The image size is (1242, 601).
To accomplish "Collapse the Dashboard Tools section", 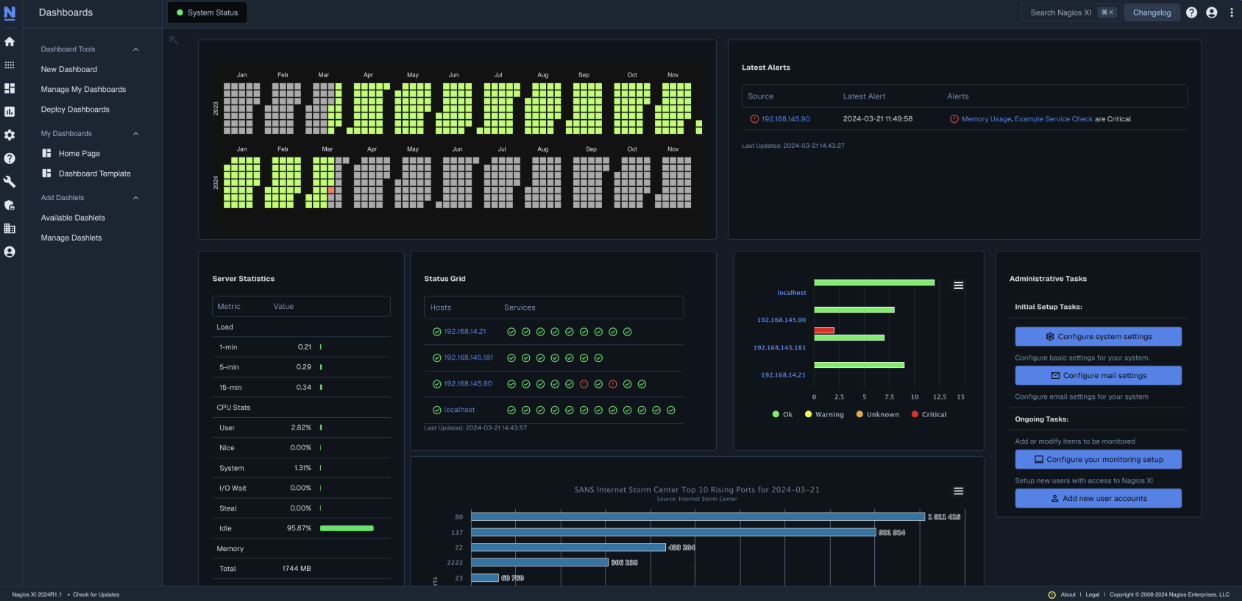I will pos(136,49).
